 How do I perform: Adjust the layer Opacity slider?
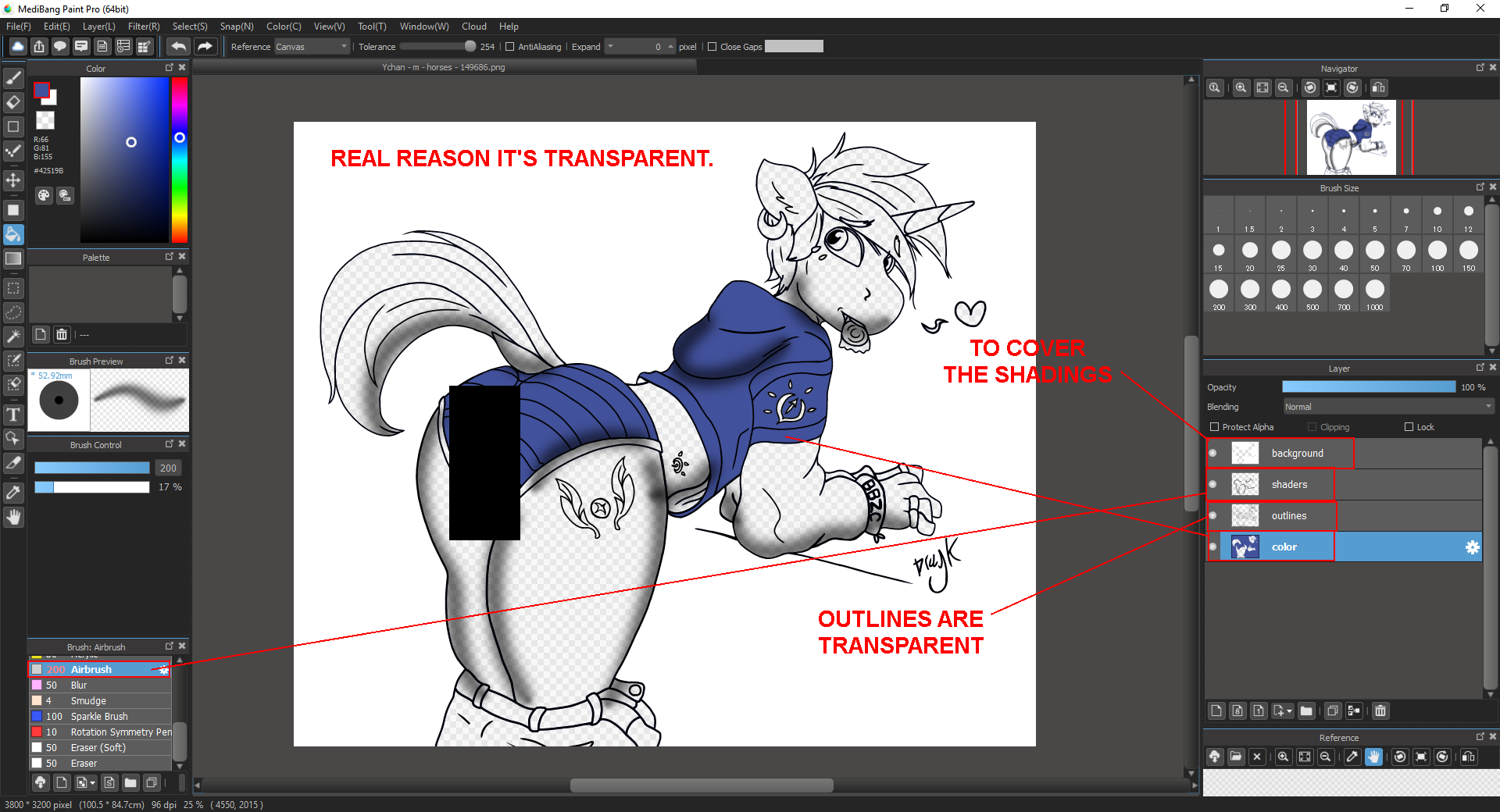[x=1369, y=387]
